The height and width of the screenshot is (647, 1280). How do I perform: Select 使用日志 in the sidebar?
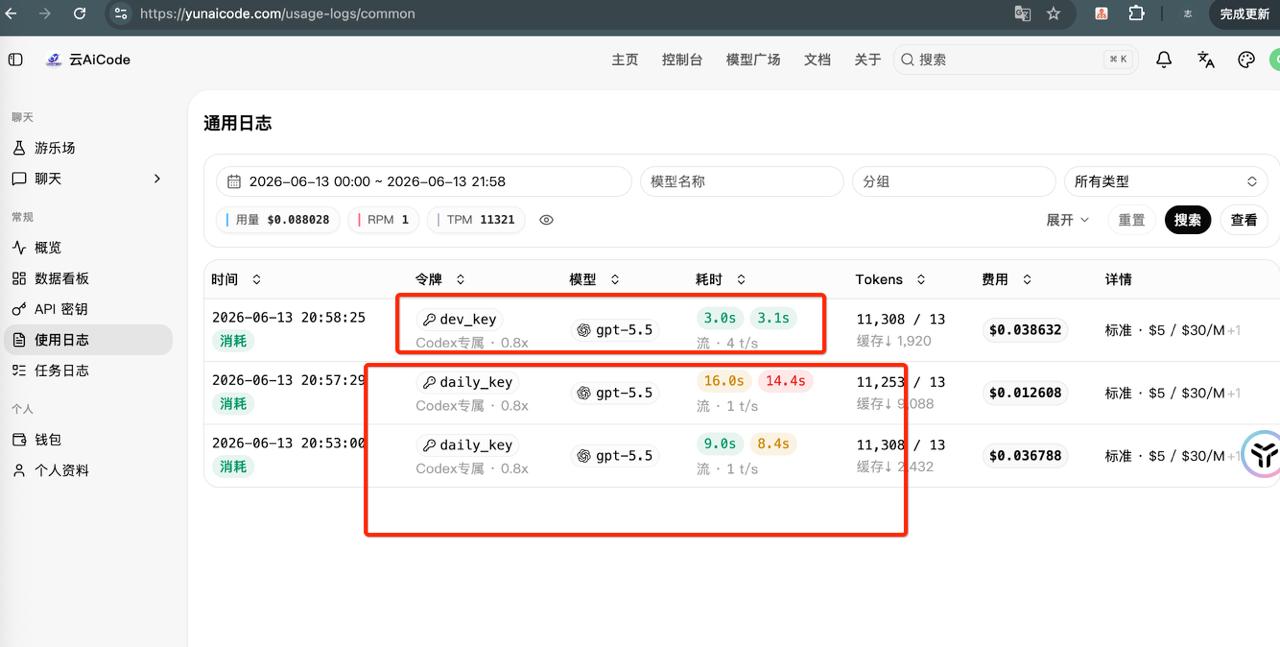(88, 340)
